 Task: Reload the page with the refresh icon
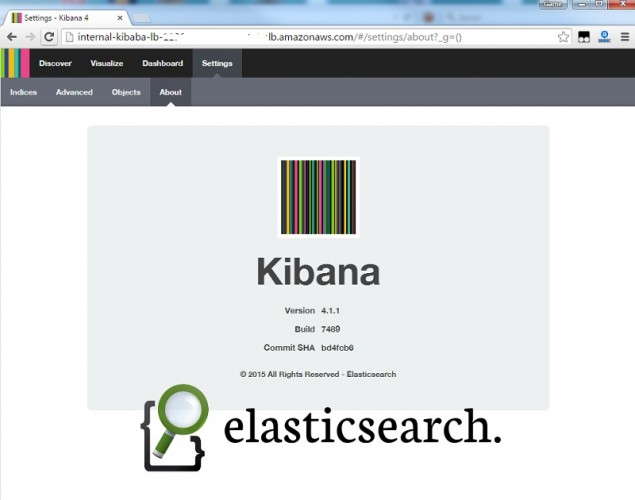[x=49, y=37]
